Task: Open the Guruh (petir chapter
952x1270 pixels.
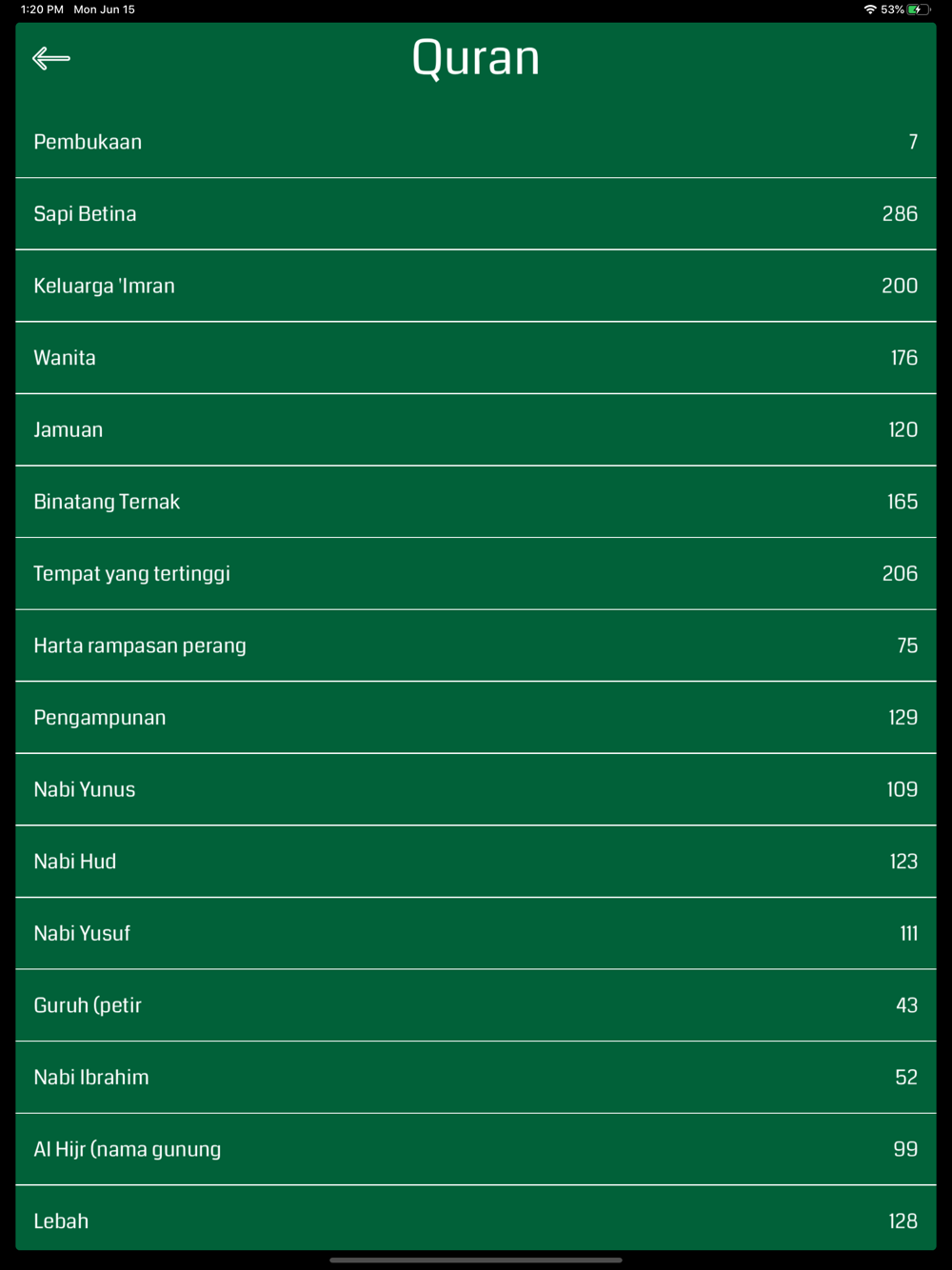Action: (x=476, y=1005)
